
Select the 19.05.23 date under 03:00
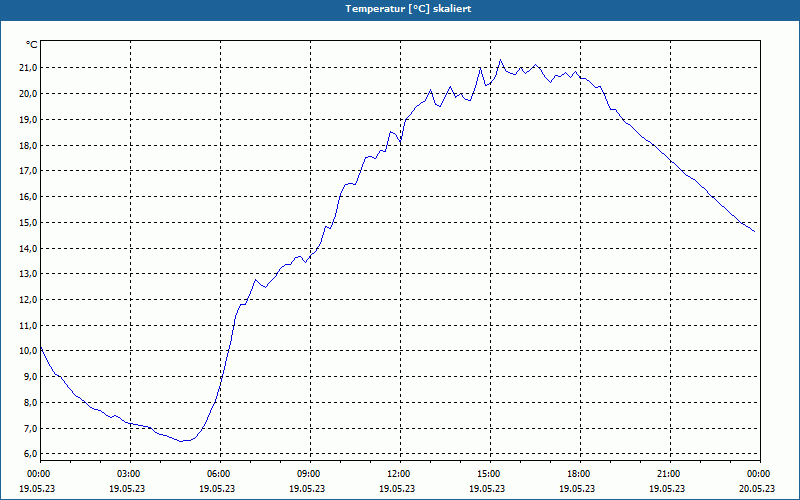pyautogui.click(x=127, y=488)
